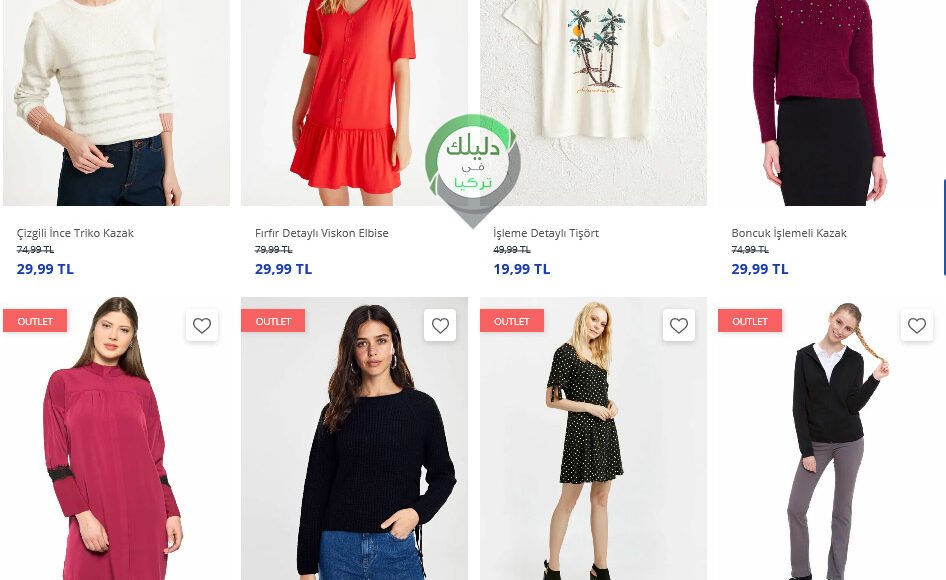Open İşleme Detaylı Tişört product
This screenshot has width=946, height=580.
pyautogui.click(x=546, y=233)
